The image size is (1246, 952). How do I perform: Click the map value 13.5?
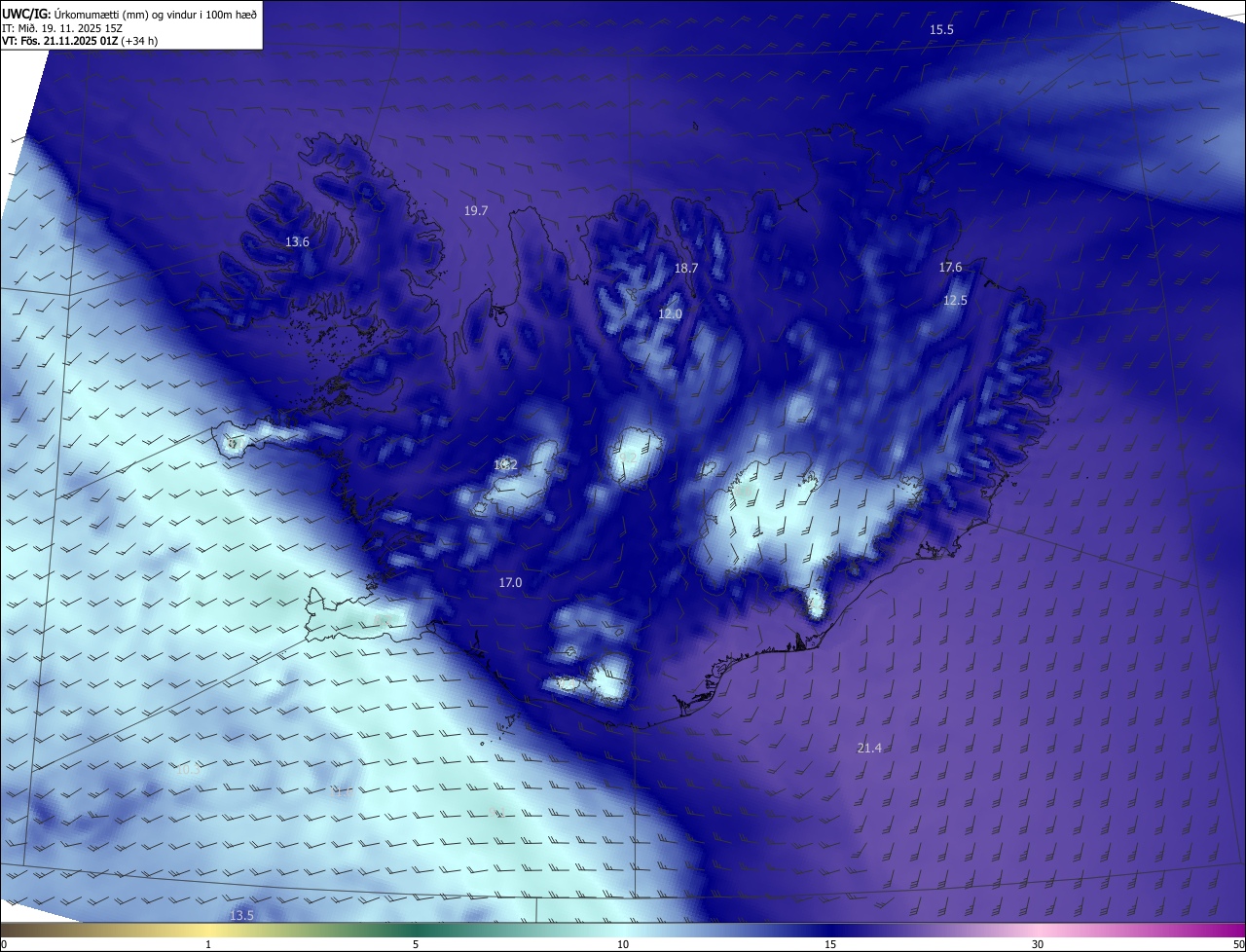tap(241, 915)
